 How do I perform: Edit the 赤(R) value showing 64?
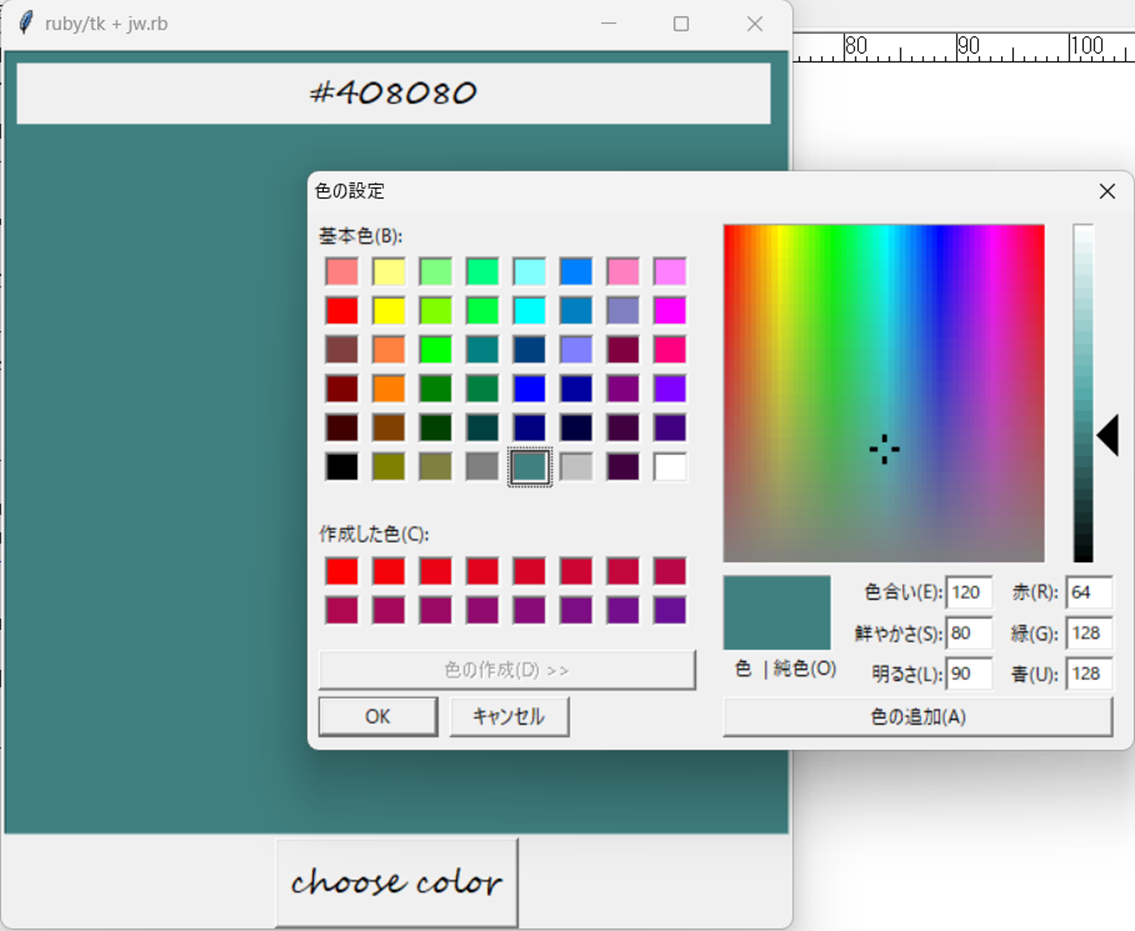pos(1089,592)
